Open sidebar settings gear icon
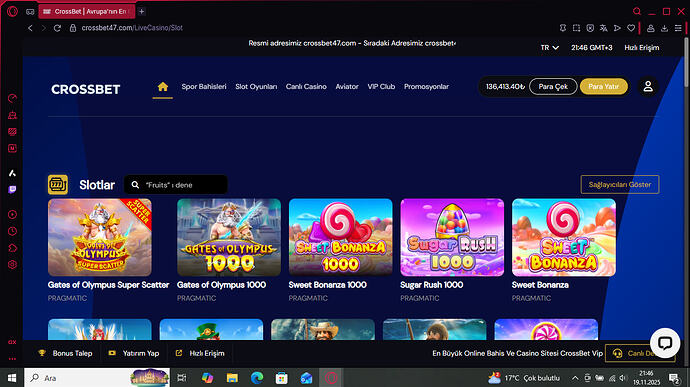690x387 pixels. (12, 265)
